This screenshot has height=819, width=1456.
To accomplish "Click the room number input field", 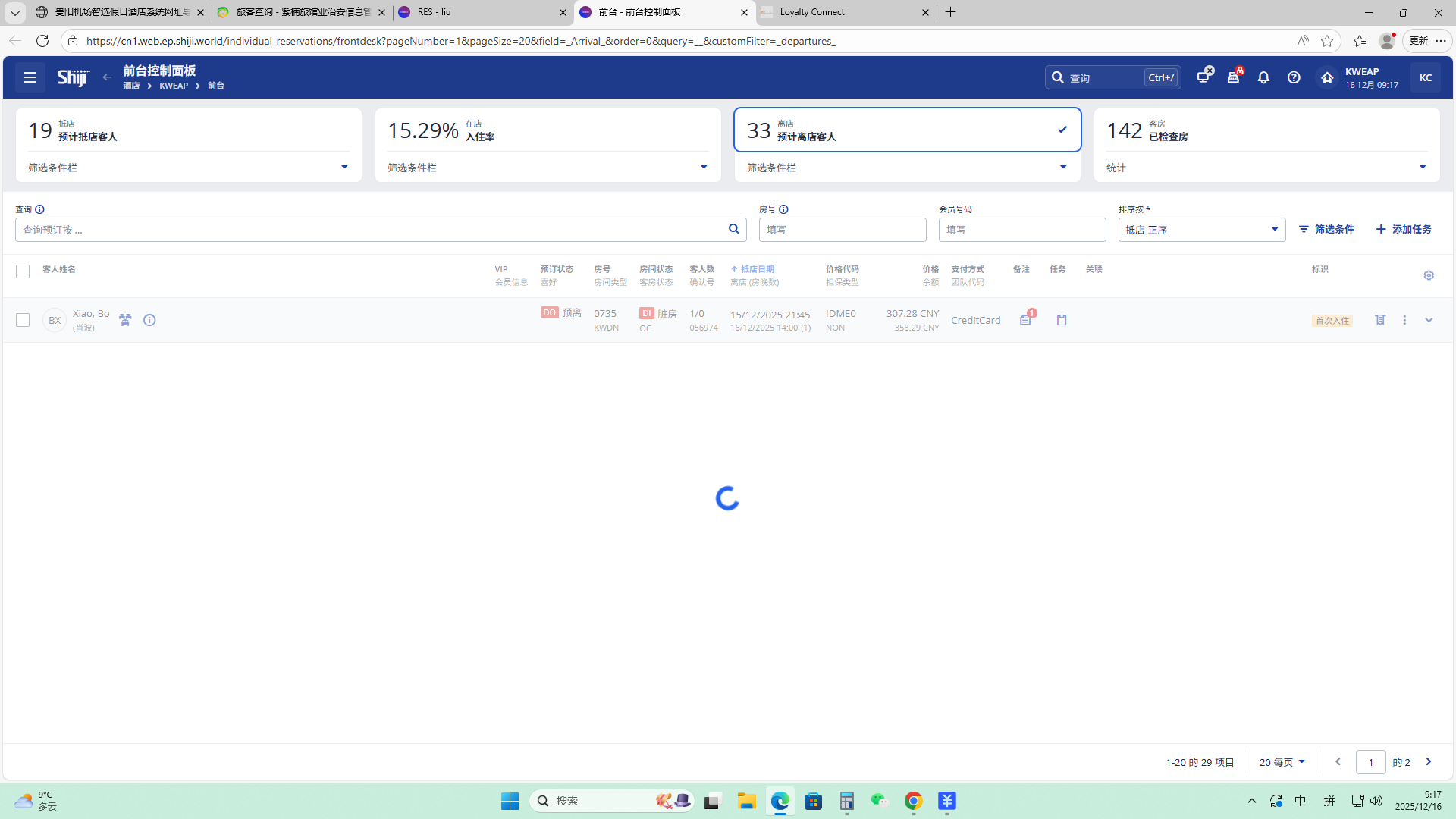I will pos(842,230).
